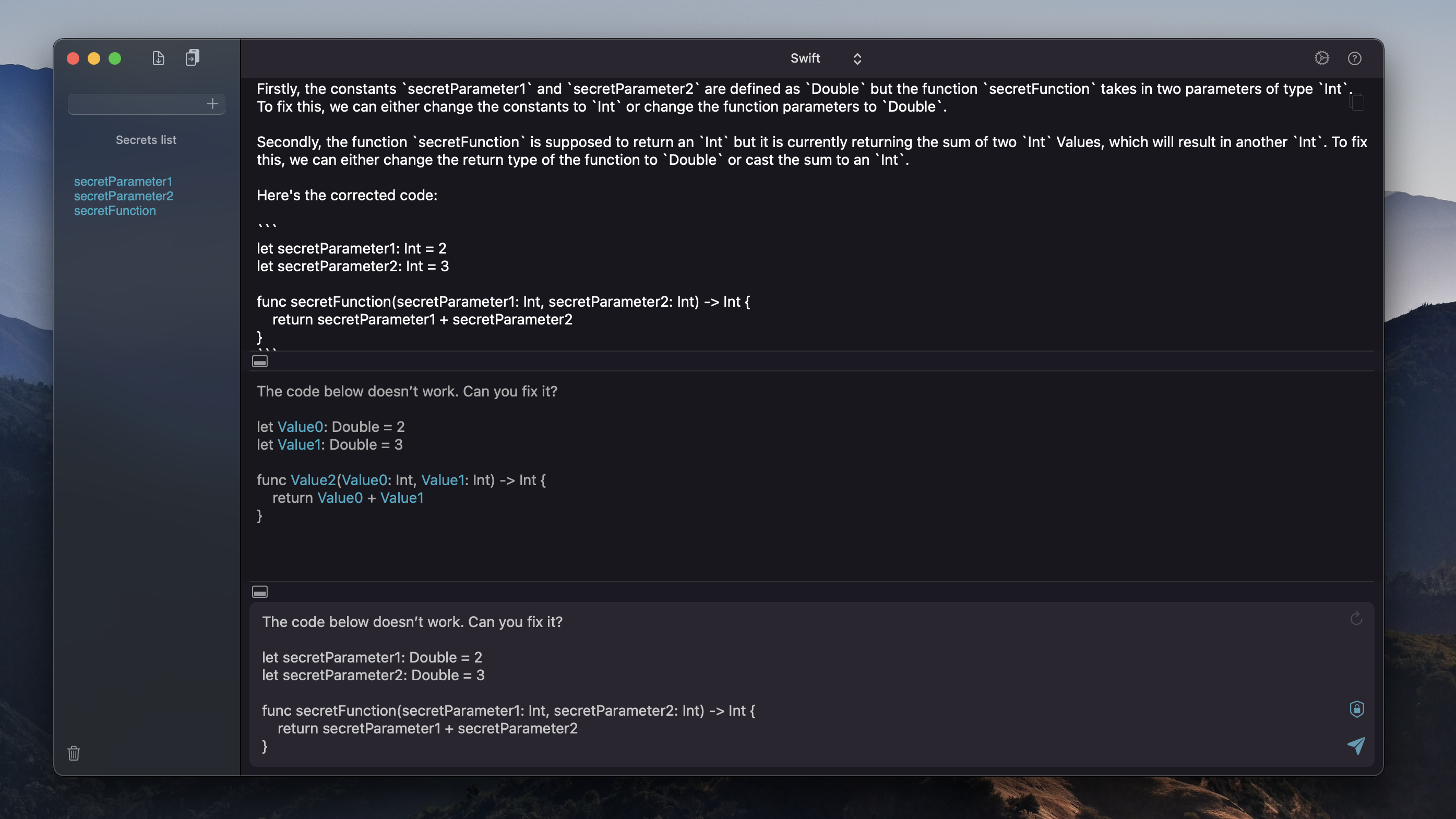Select secretFunction in the Secrets list
The image size is (1456, 819).
115,211
